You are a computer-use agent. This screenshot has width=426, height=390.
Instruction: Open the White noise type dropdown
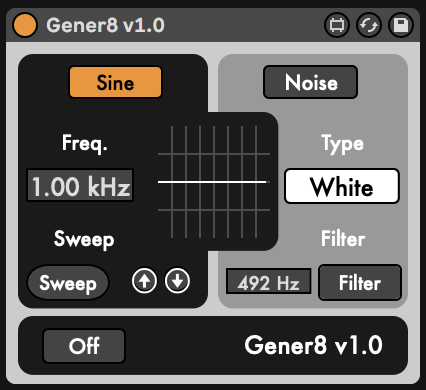(342, 186)
